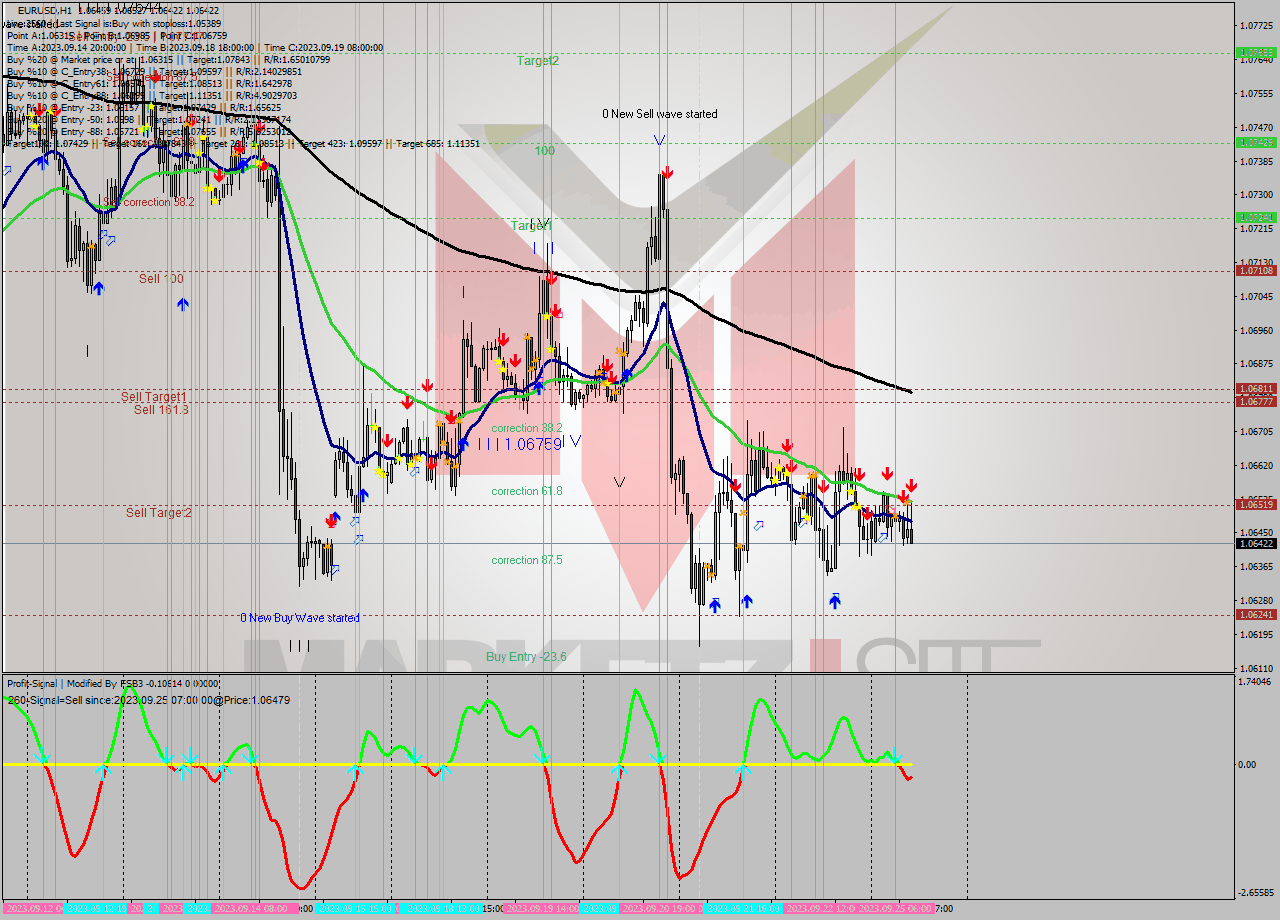Click the blue buy arrow below the lowest candles
1280x920 pixels.
716,604
